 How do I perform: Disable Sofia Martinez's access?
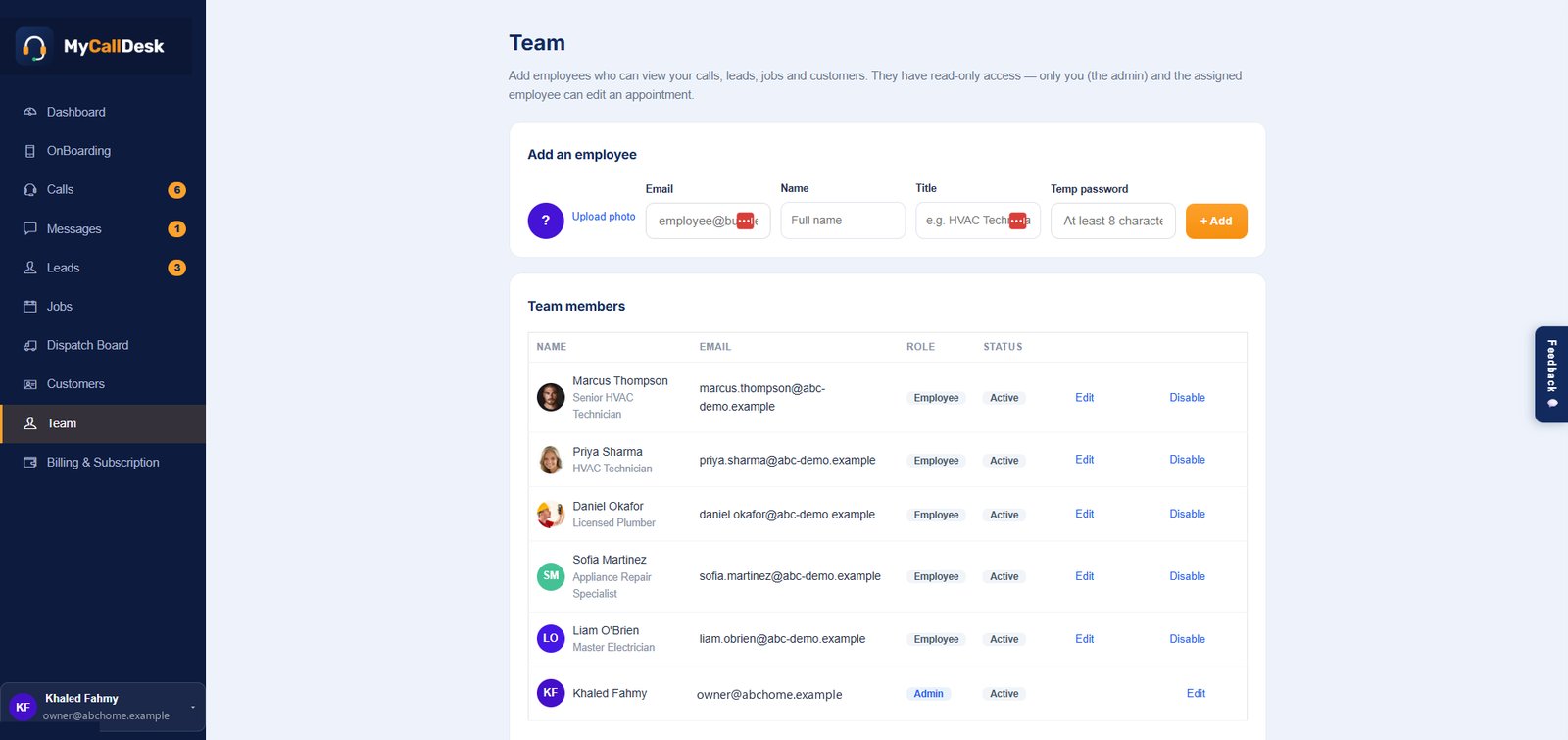[1187, 576]
